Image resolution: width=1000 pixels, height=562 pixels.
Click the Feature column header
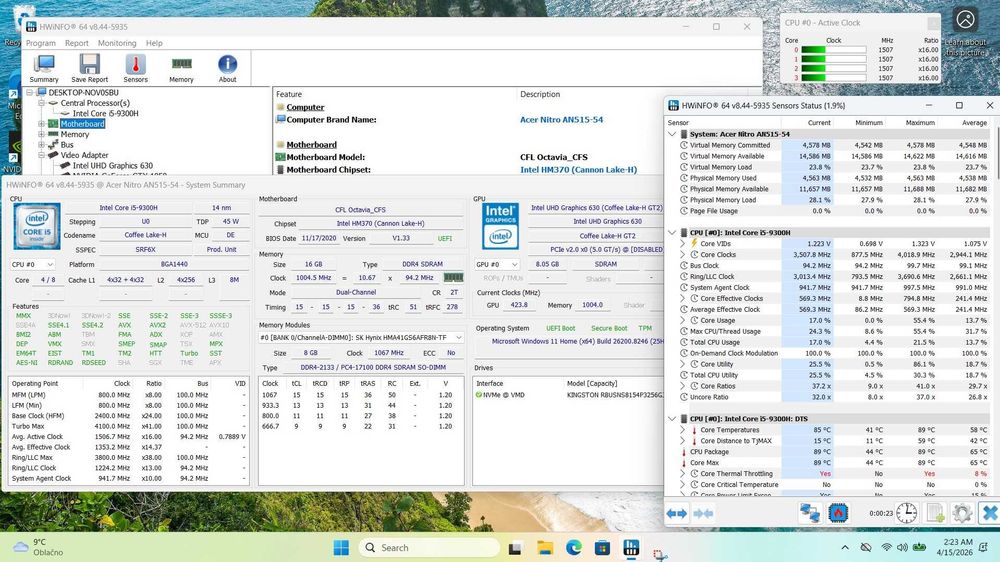pos(289,94)
